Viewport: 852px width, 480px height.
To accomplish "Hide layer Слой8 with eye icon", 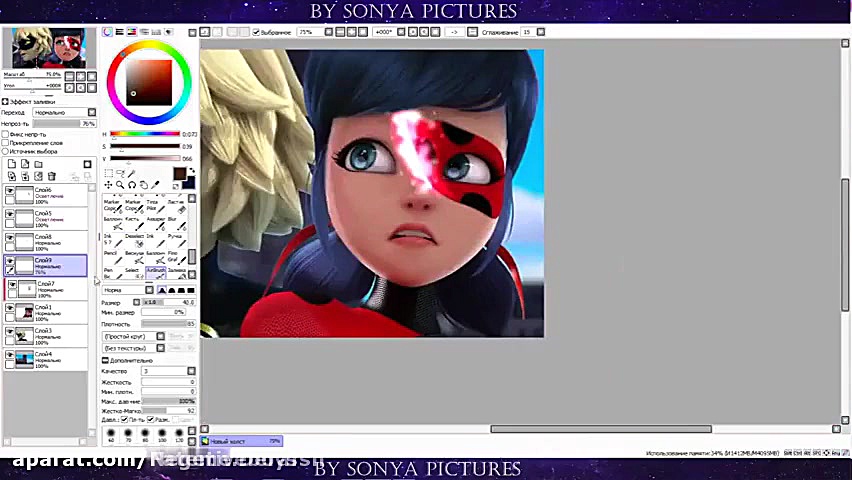I will [x=10, y=238].
